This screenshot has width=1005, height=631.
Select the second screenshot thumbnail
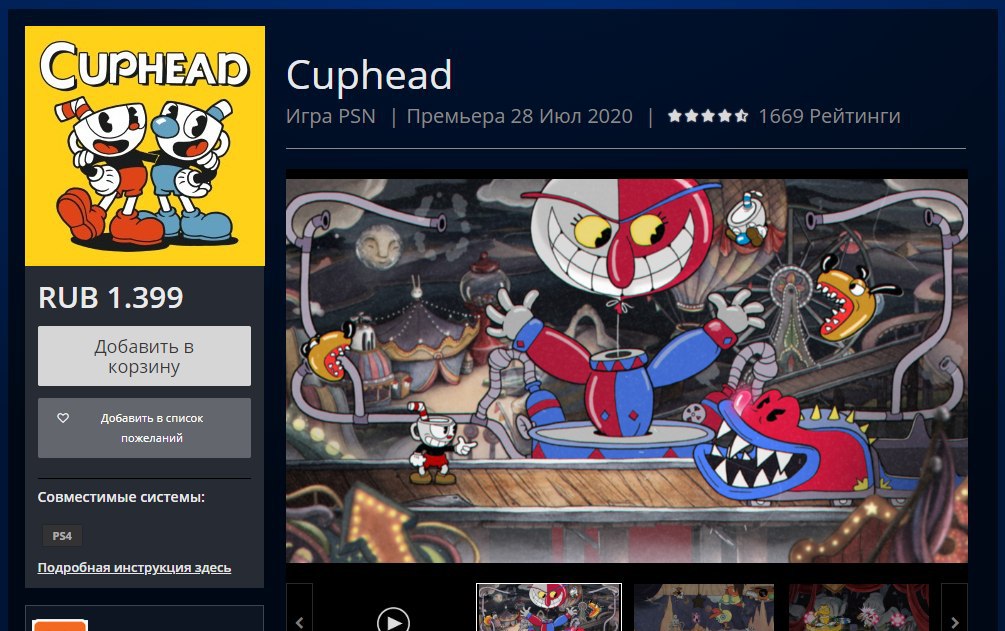pyautogui.click(x=704, y=607)
